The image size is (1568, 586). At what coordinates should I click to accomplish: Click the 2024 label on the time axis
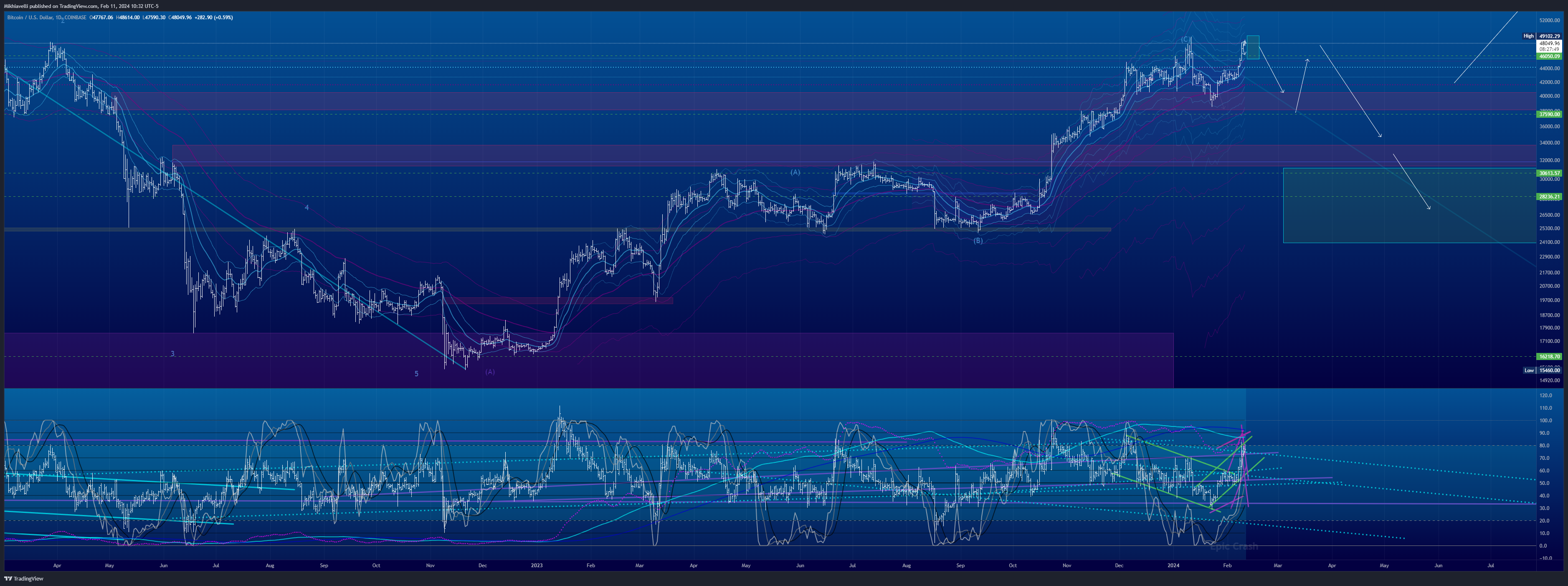pyautogui.click(x=1173, y=565)
